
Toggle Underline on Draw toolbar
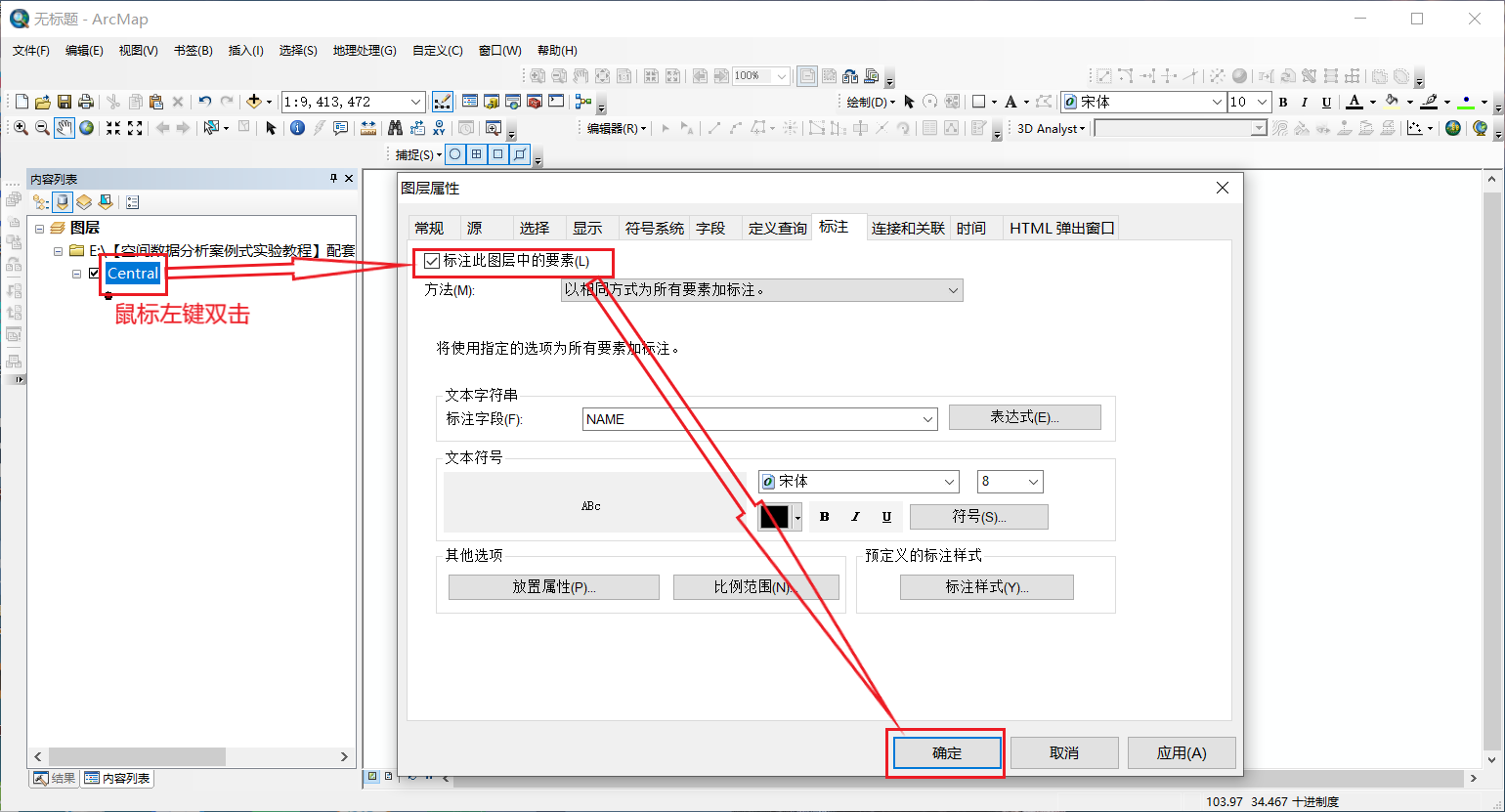(1326, 102)
